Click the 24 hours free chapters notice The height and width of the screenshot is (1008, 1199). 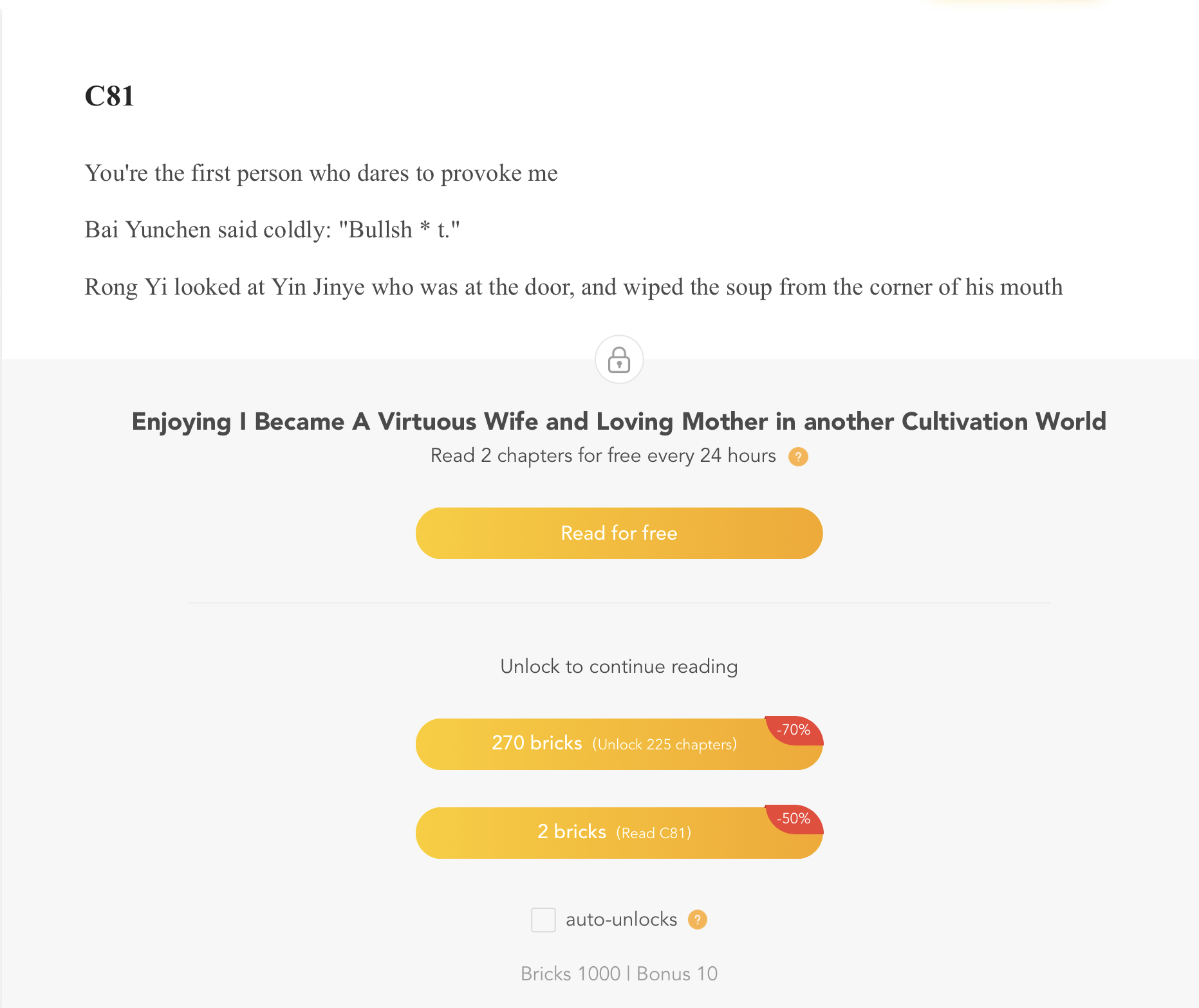coord(603,455)
